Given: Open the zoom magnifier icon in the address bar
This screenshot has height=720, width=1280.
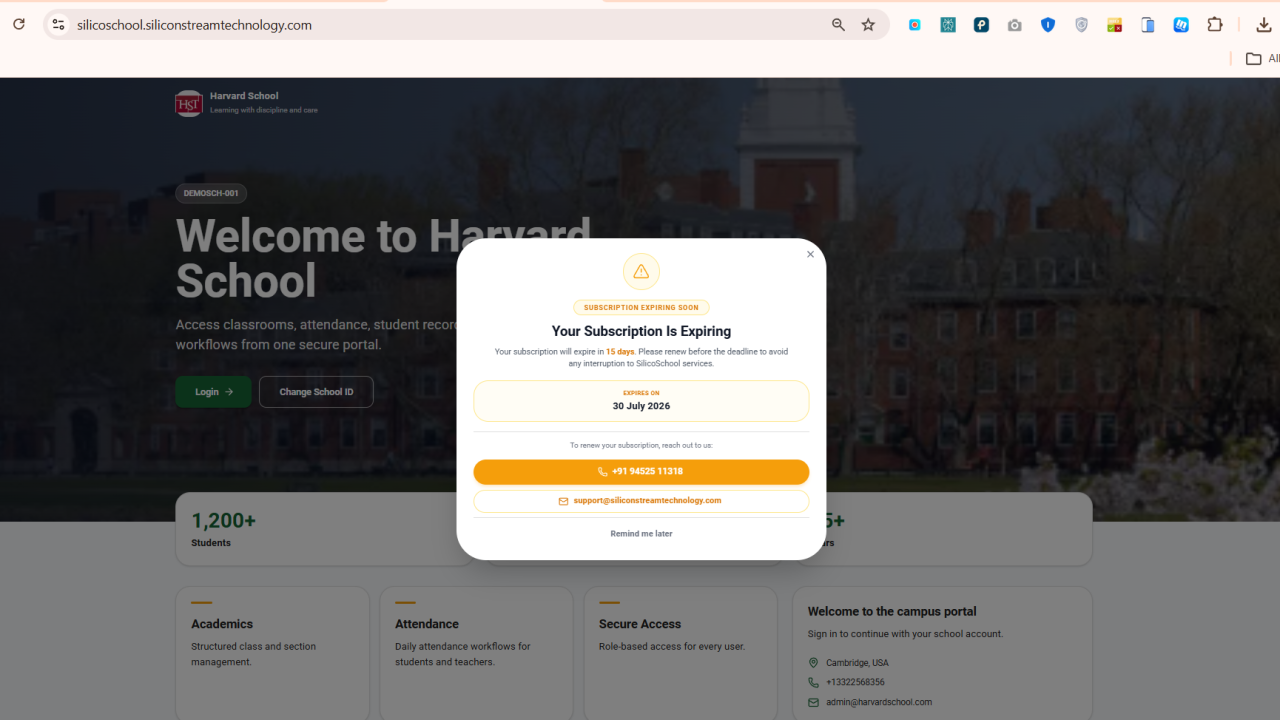Looking at the screenshot, I should point(838,25).
